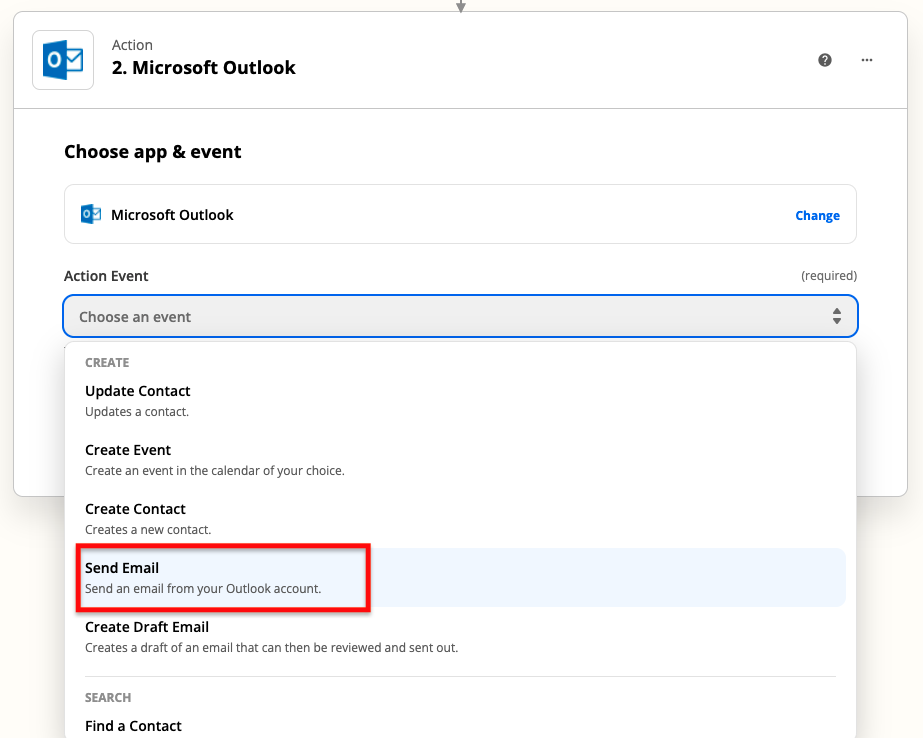The image size is (923, 738).
Task: Select the Update Contact event
Action: (x=460, y=401)
